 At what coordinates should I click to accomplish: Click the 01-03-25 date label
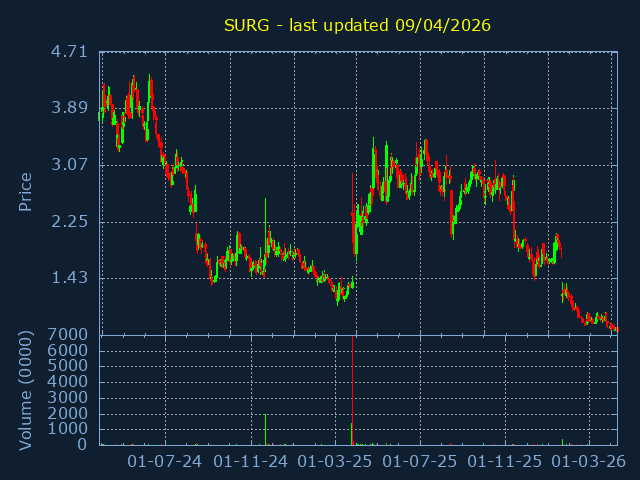335,461
